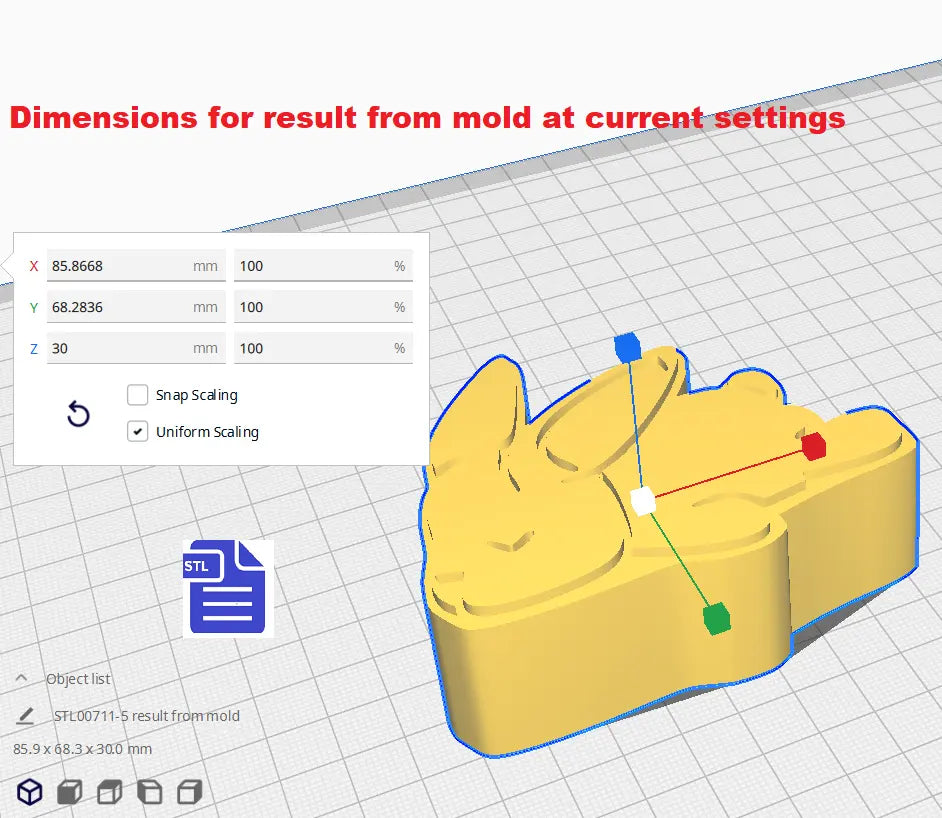This screenshot has width=942, height=818.
Task: Click the Y dimension mm field
Action: point(118,307)
